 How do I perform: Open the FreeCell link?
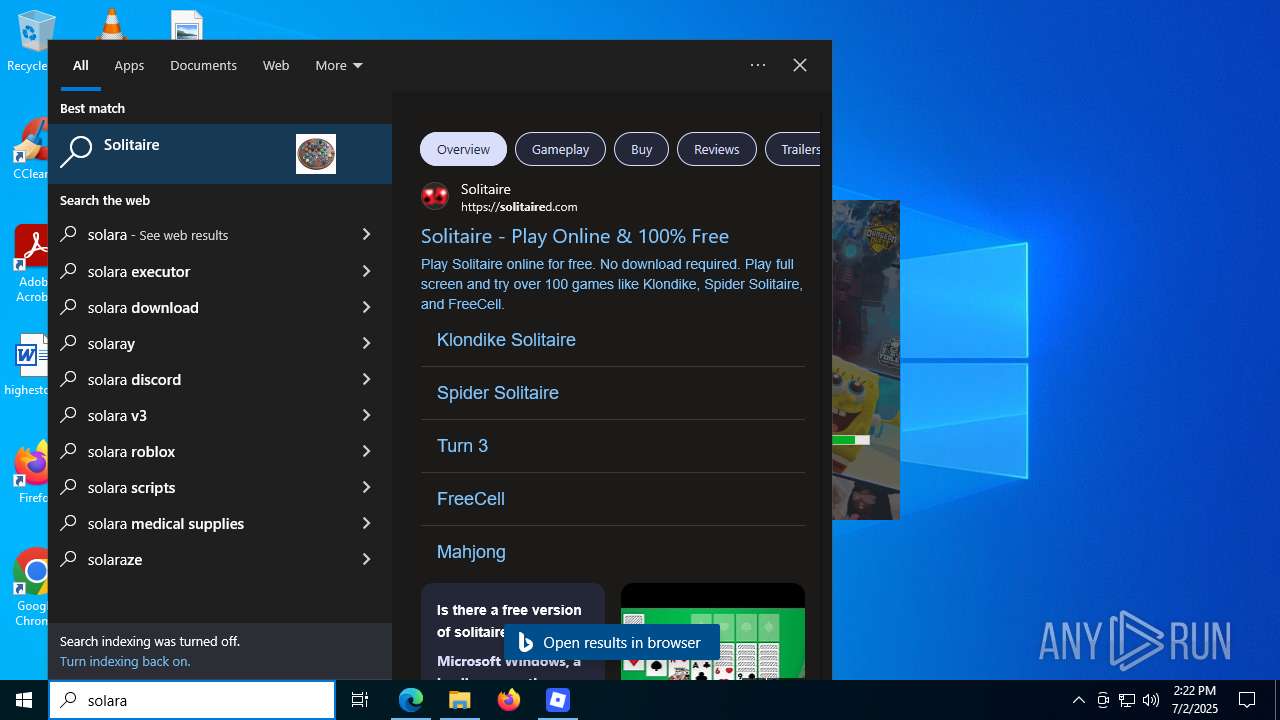(x=470, y=499)
